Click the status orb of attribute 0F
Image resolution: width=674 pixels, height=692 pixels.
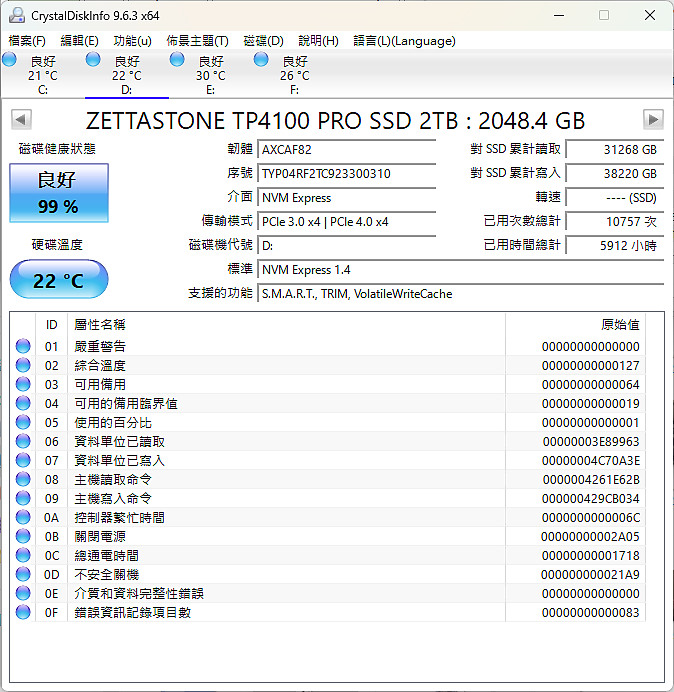[23, 612]
